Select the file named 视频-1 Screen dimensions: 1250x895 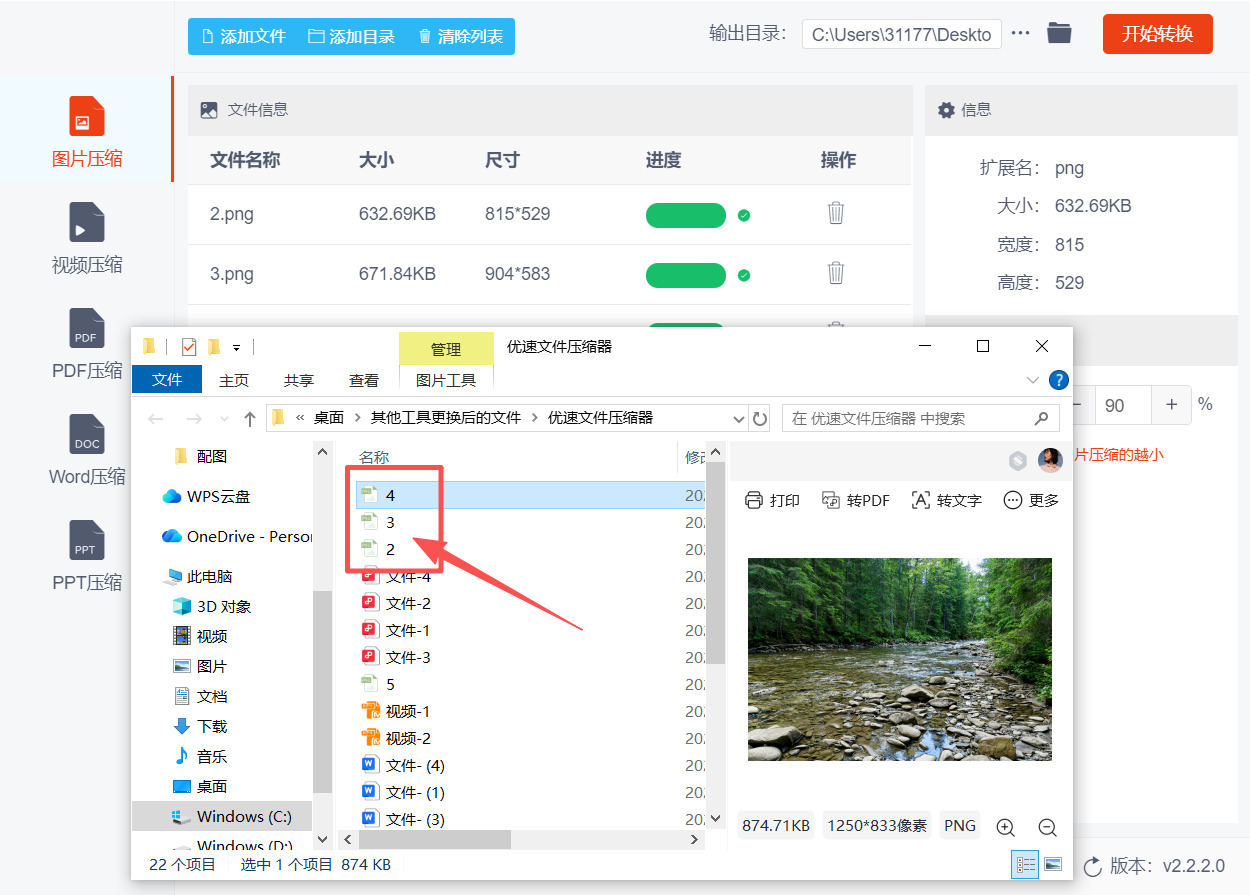point(408,711)
